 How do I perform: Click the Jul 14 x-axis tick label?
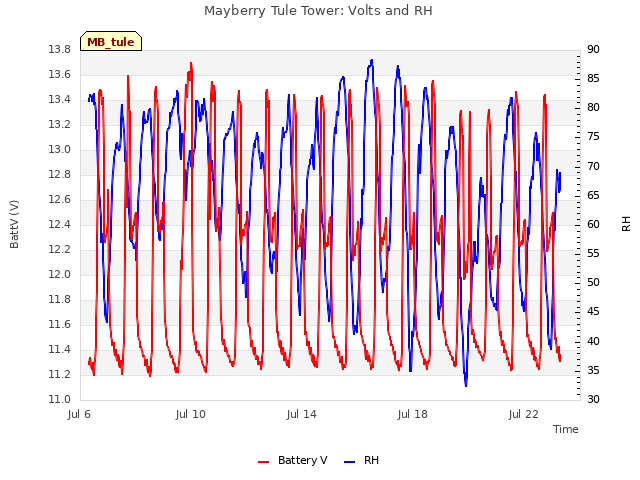pos(302,414)
